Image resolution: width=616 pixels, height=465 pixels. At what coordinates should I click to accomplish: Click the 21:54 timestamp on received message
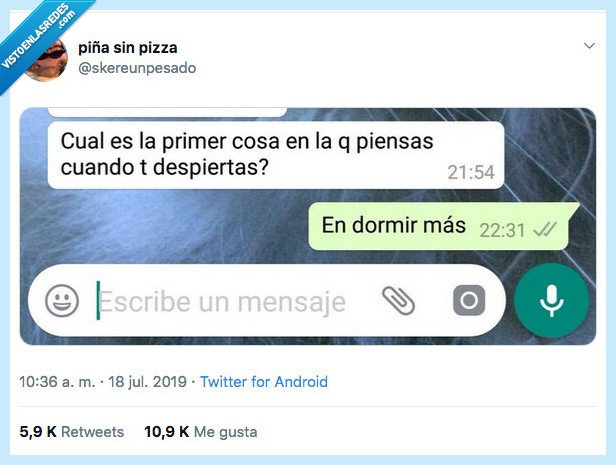point(471,172)
